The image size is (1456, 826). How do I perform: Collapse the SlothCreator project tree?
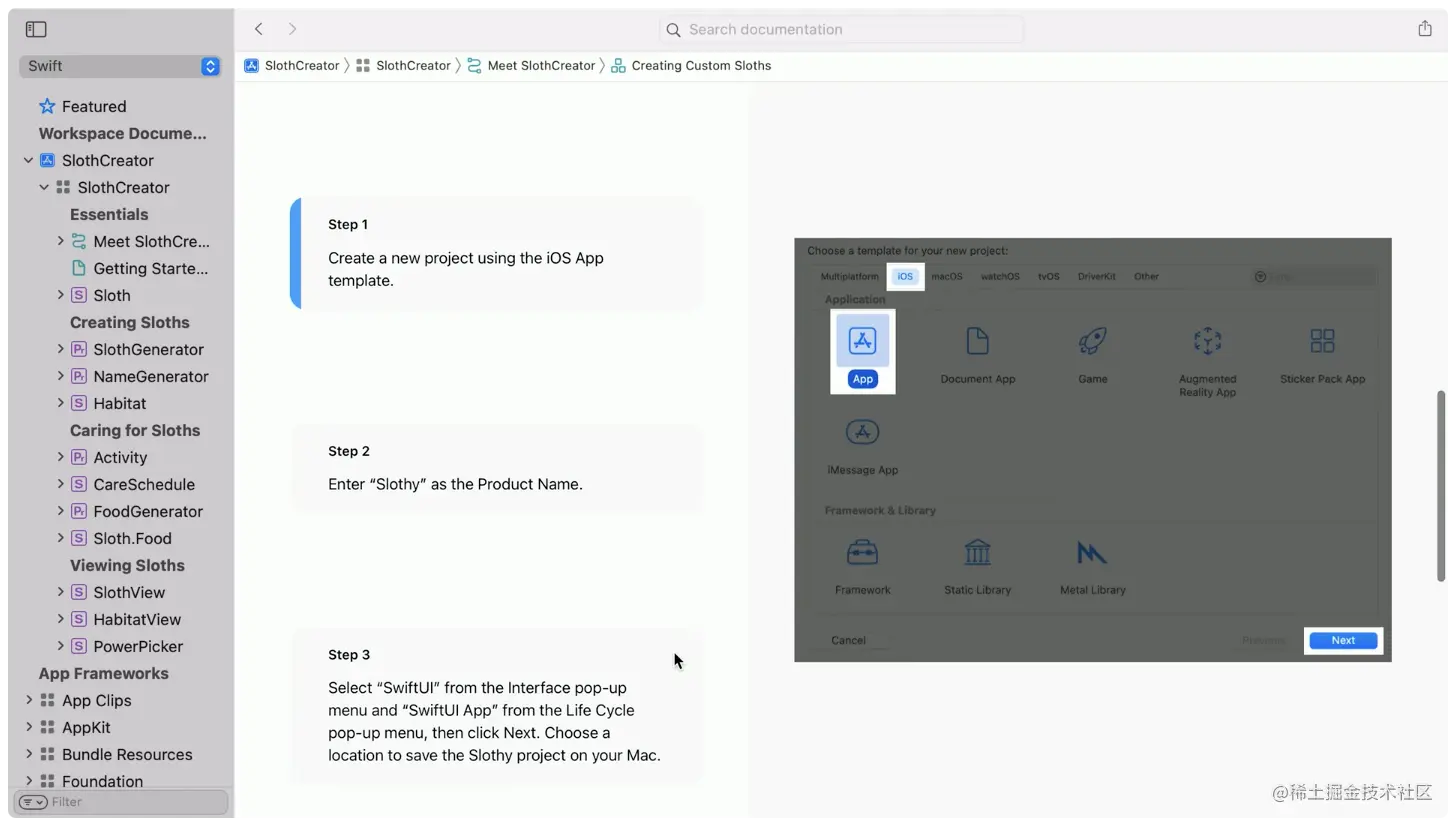[x=28, y=160]
